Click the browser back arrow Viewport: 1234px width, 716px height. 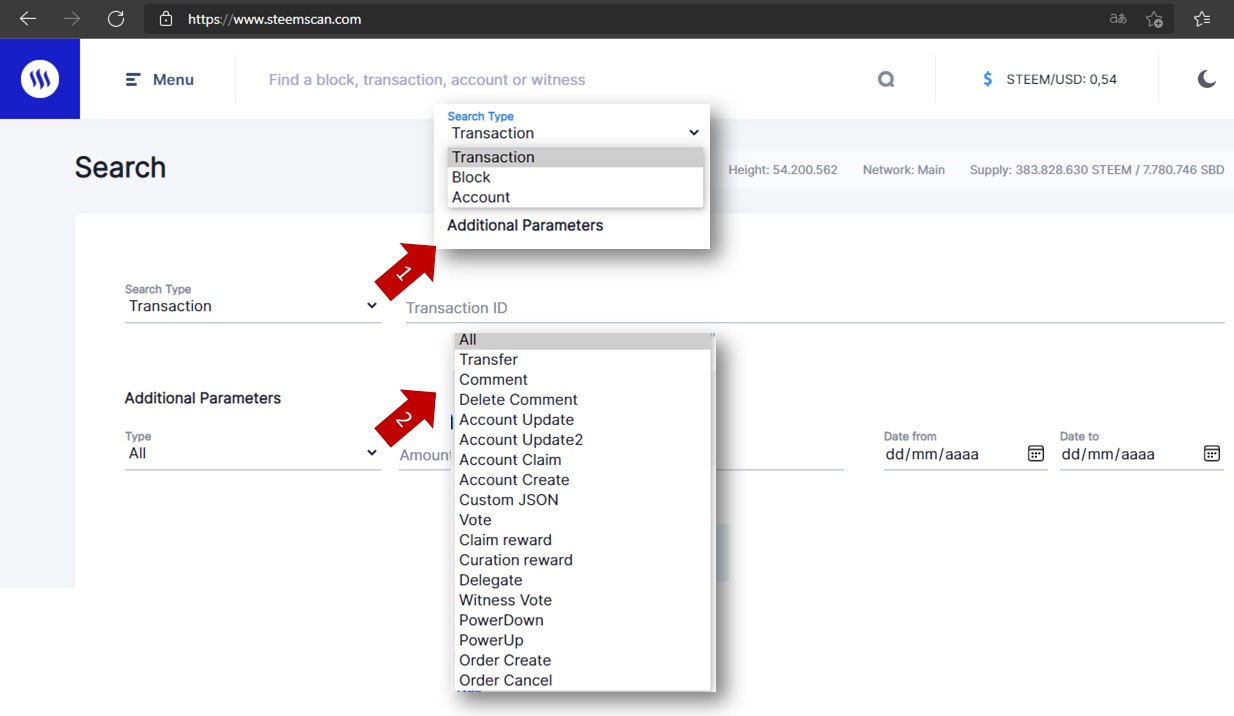point(28,18)
